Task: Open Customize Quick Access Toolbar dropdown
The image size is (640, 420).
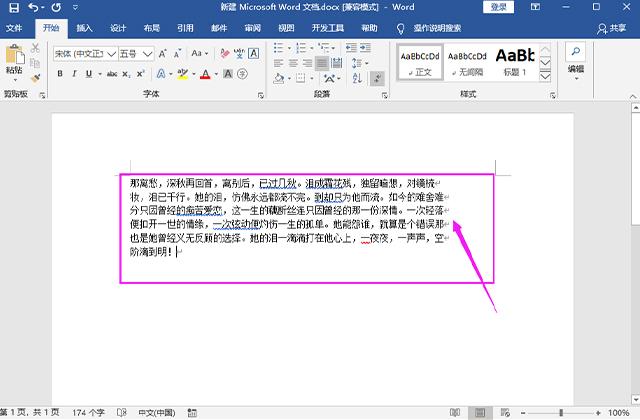Action: (75, 7)
